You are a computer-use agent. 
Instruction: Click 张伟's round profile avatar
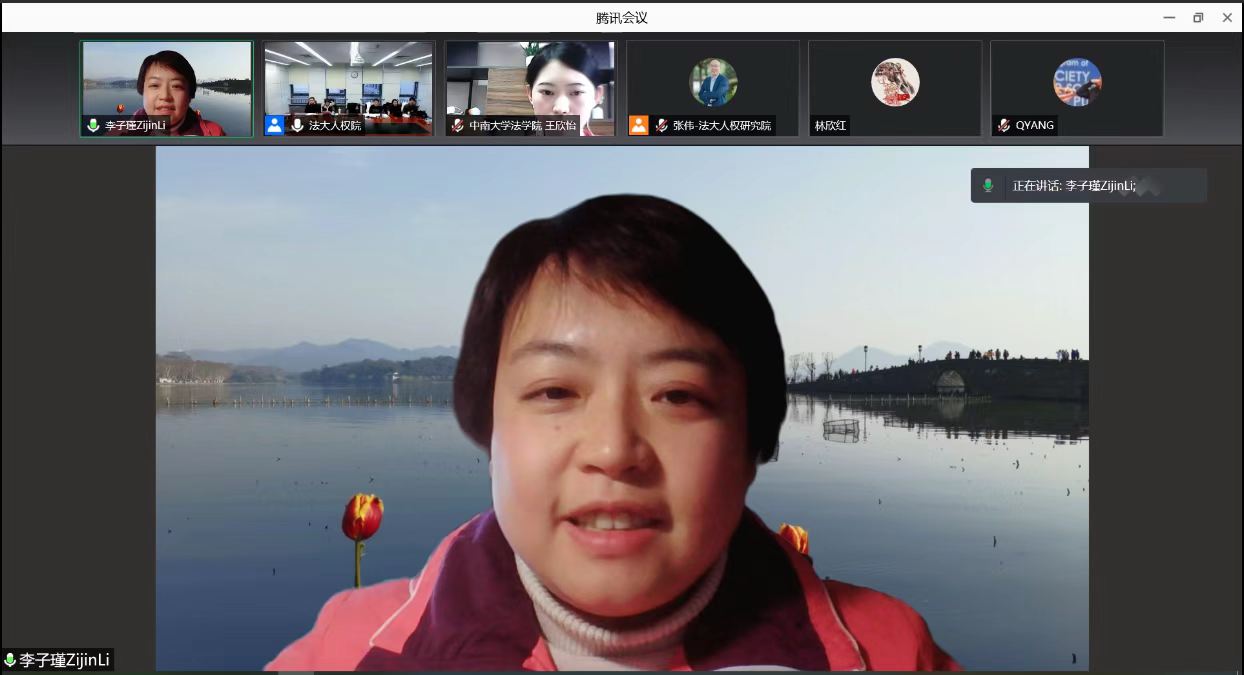[713, 82]
